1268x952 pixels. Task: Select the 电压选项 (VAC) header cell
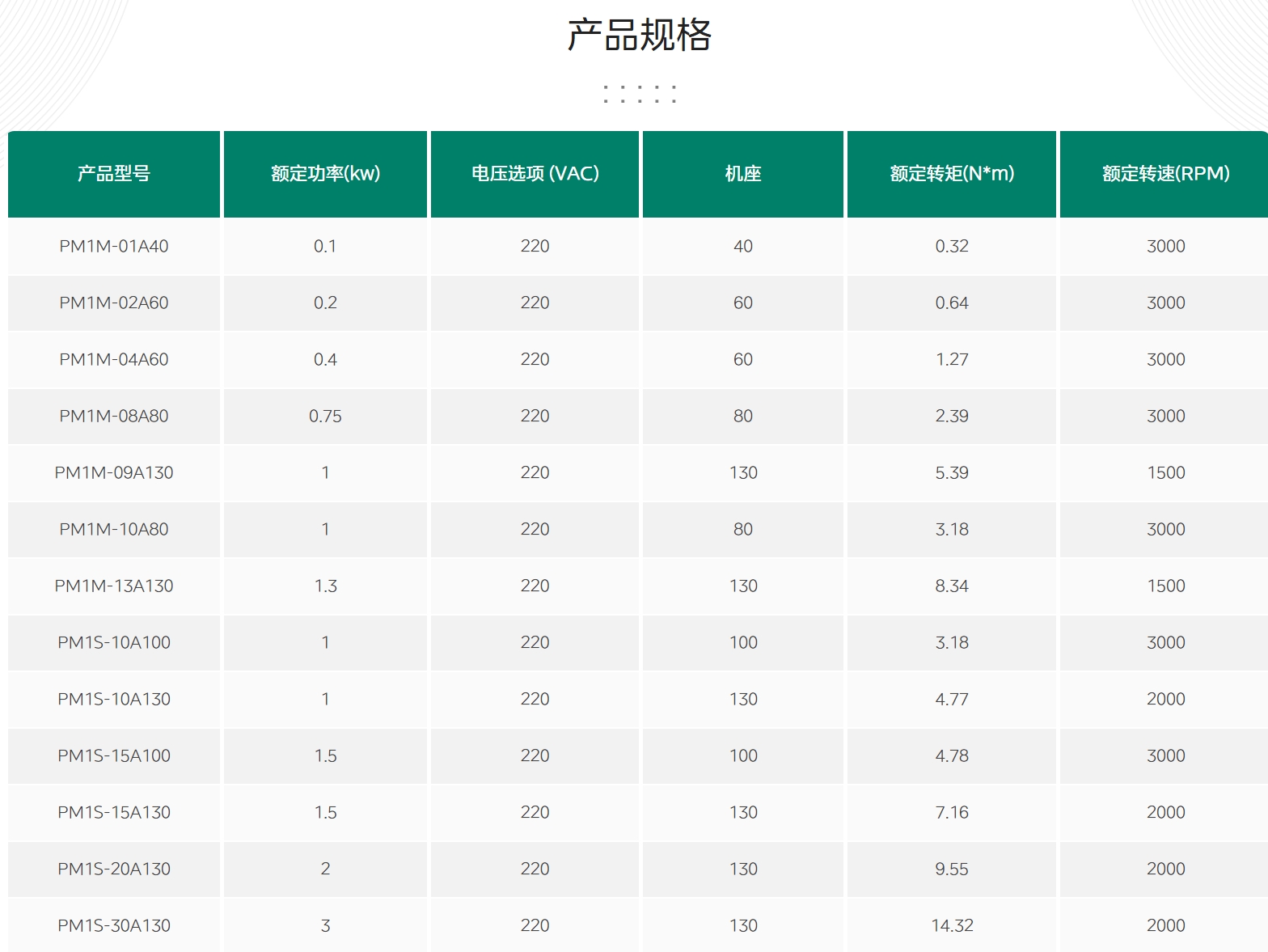(x=535, y=174)
